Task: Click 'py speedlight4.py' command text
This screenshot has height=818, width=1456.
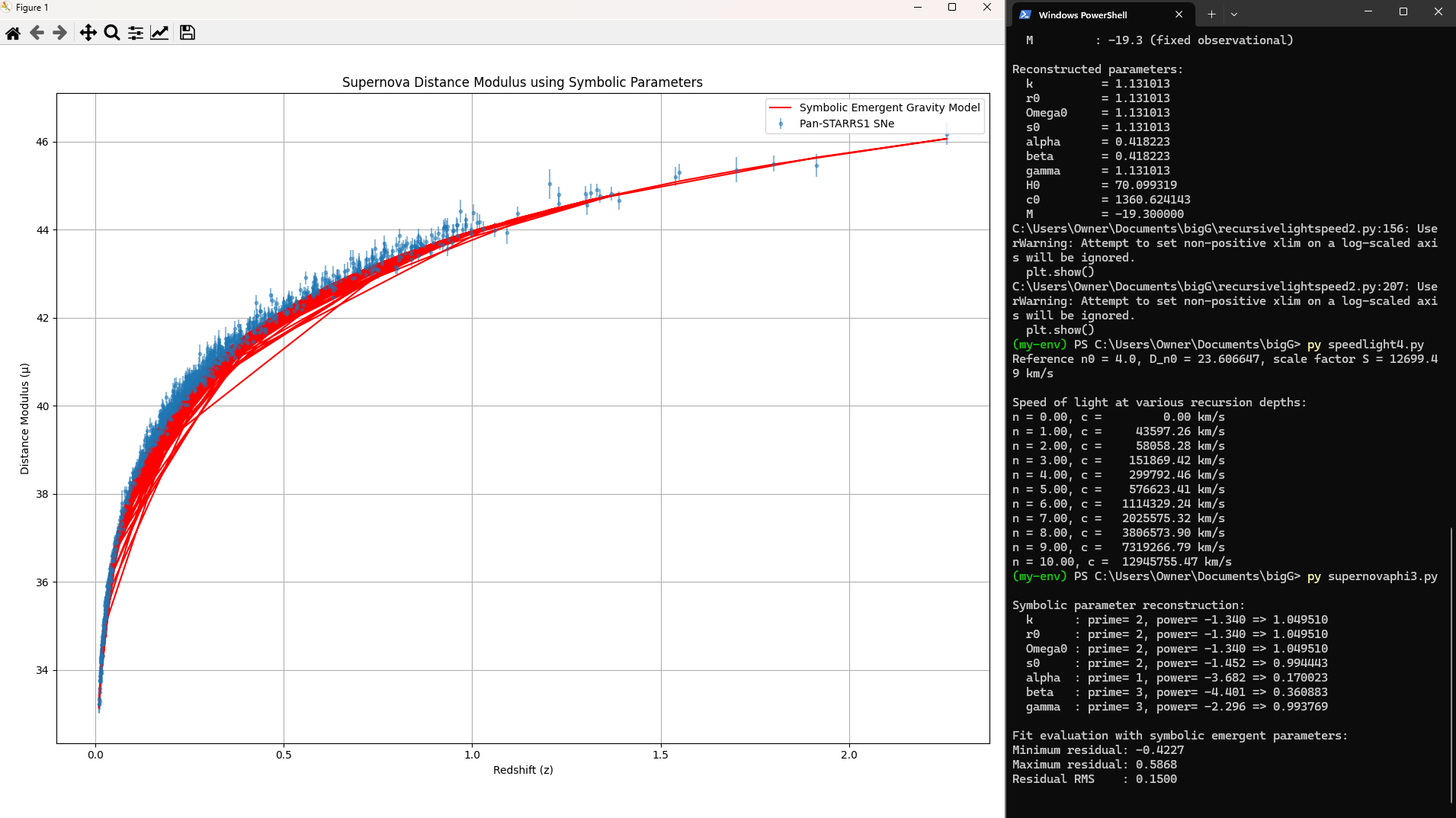Action: point(1365,345)
